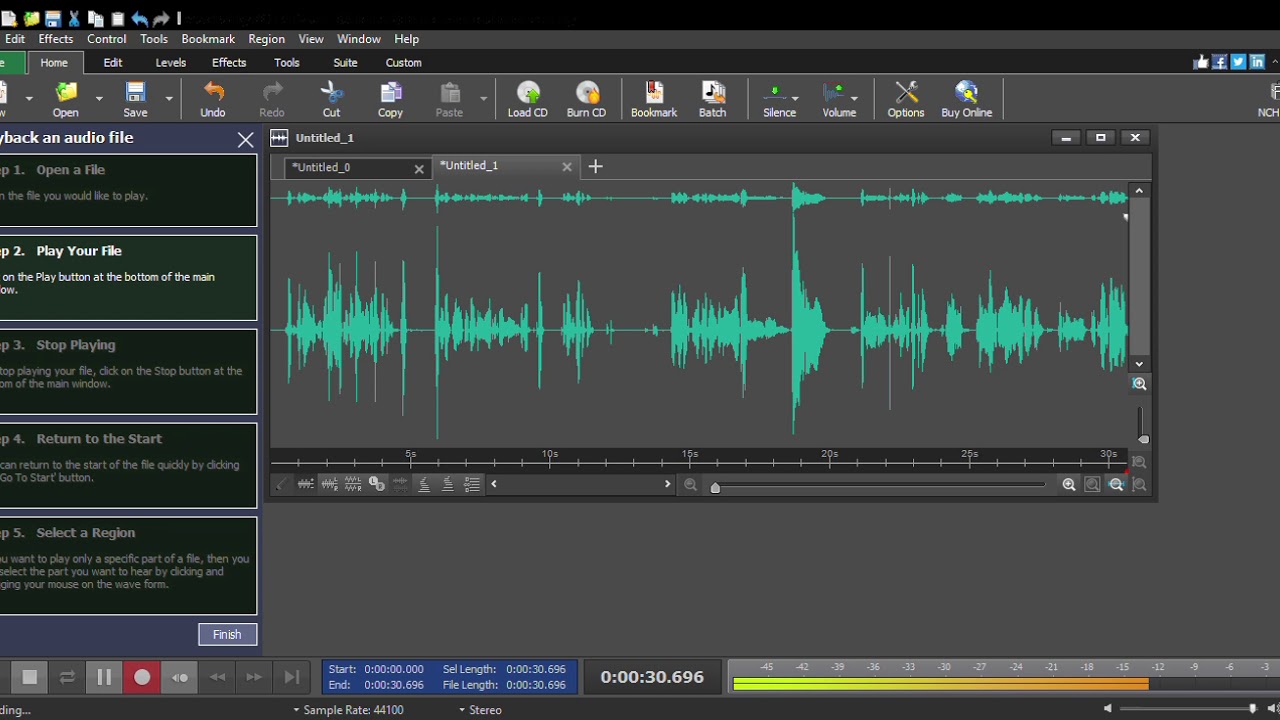Image resolution: width=1280 pixels, height=720 pixels.
Task: Click the vertical zoom magnifier beside waveform
Action: pyautogui.click(x=1139, y=384)
